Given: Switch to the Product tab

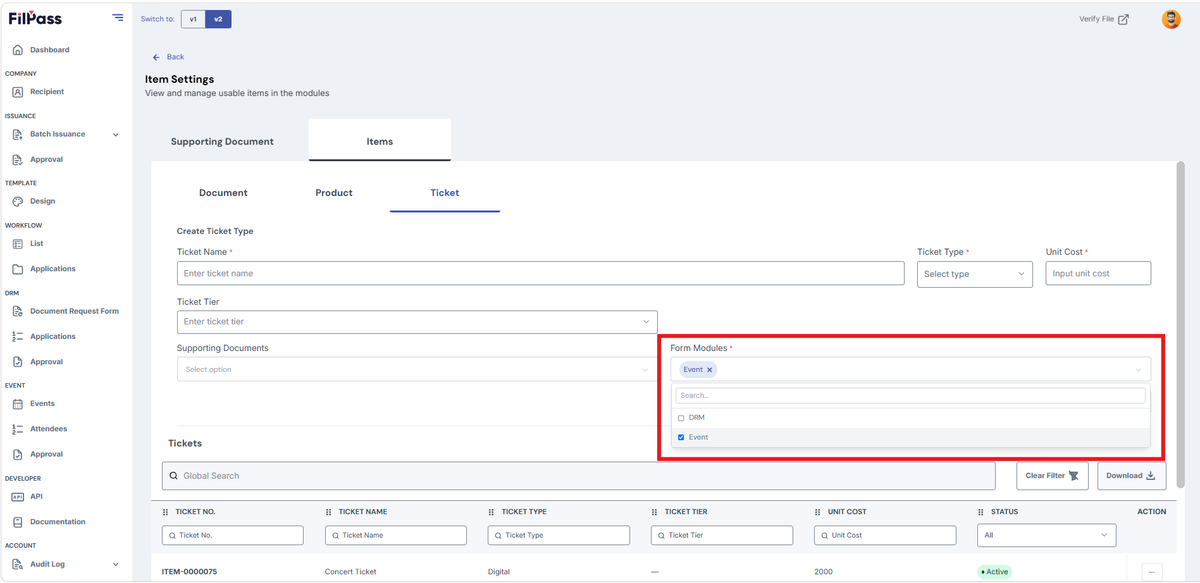Looking at the screenshot, I should click(x=334, y=193).
